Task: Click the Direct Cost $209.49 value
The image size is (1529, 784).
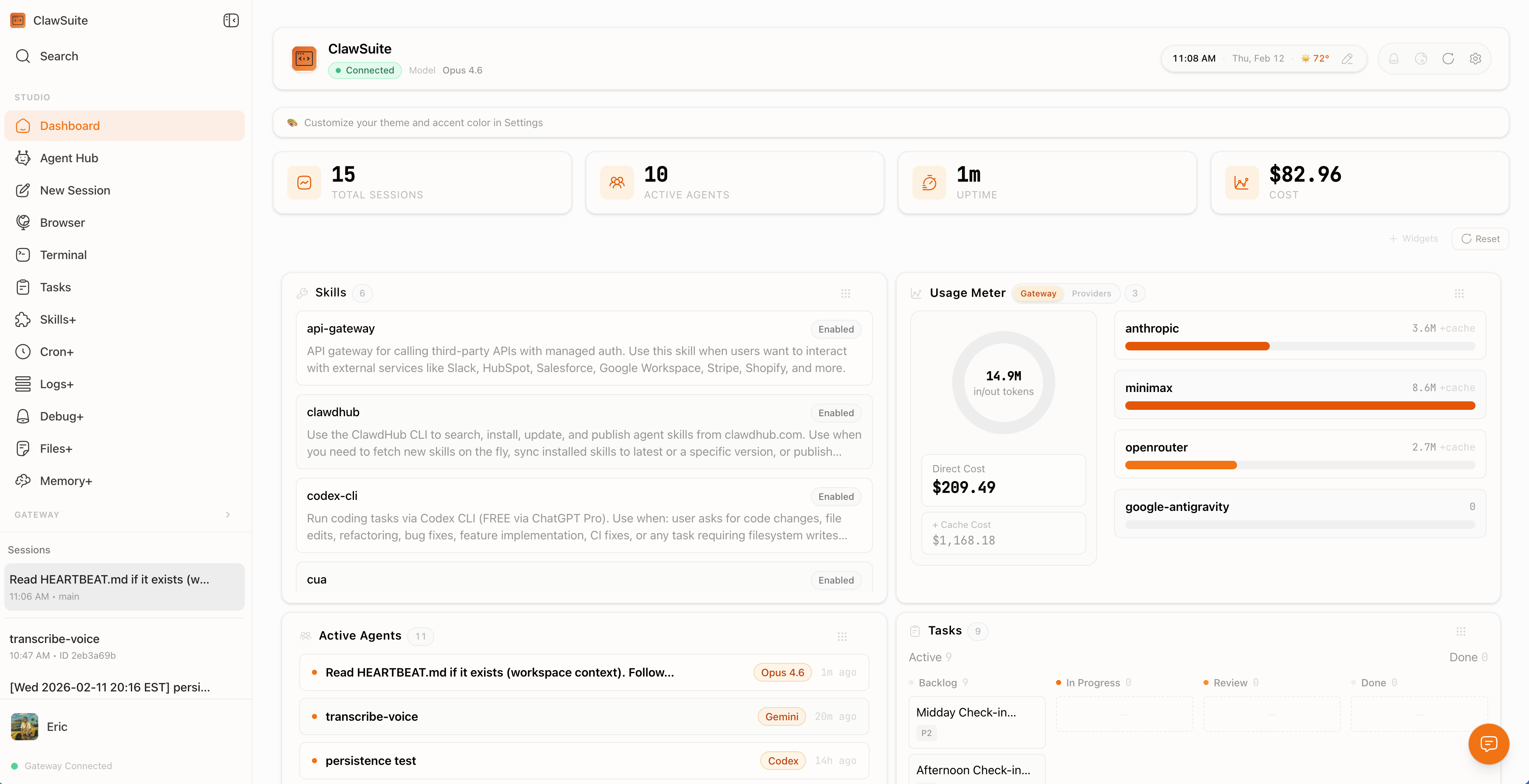Action: (x=964, y=488)
